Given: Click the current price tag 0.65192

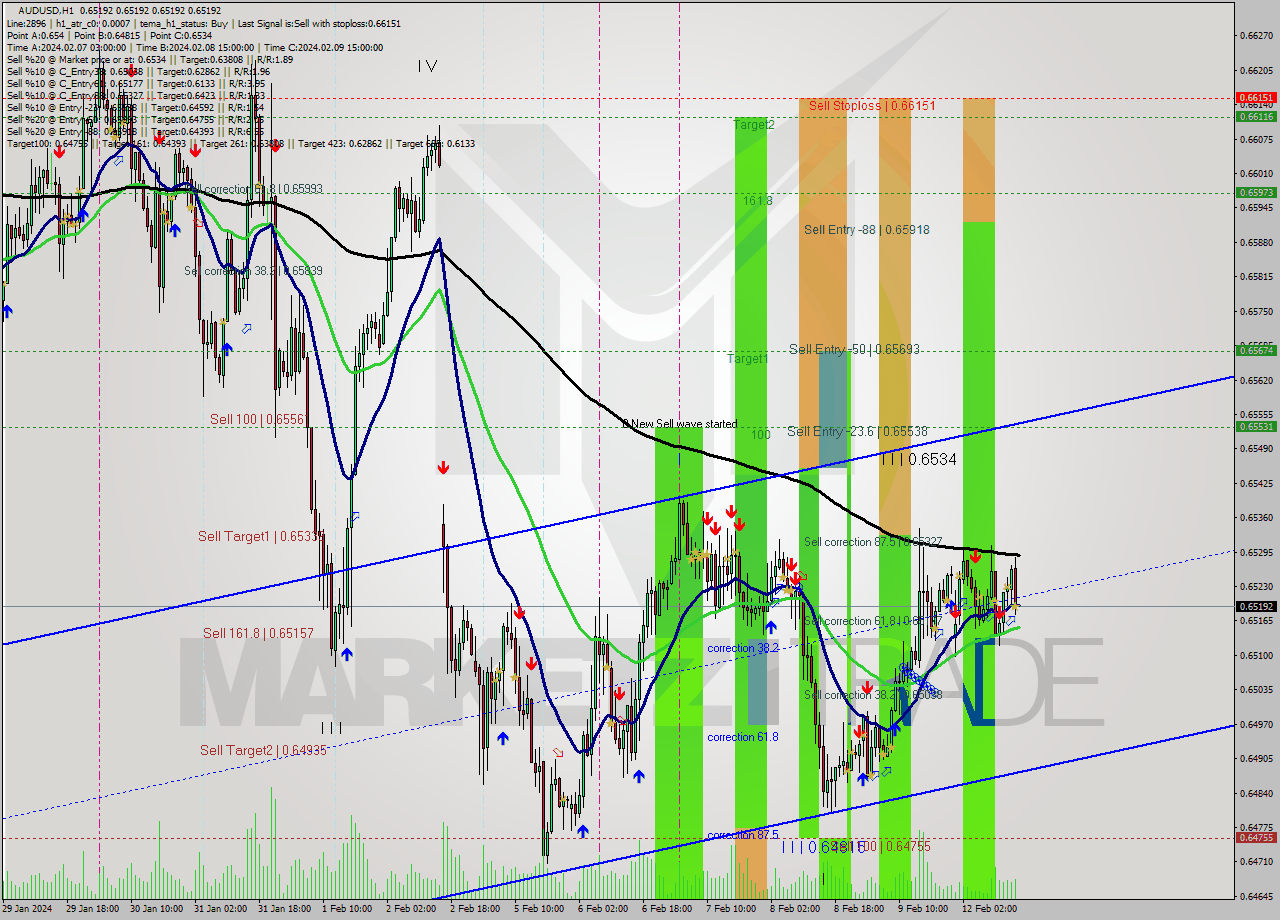Looking at the screenshot, I should click(1256, 606).
